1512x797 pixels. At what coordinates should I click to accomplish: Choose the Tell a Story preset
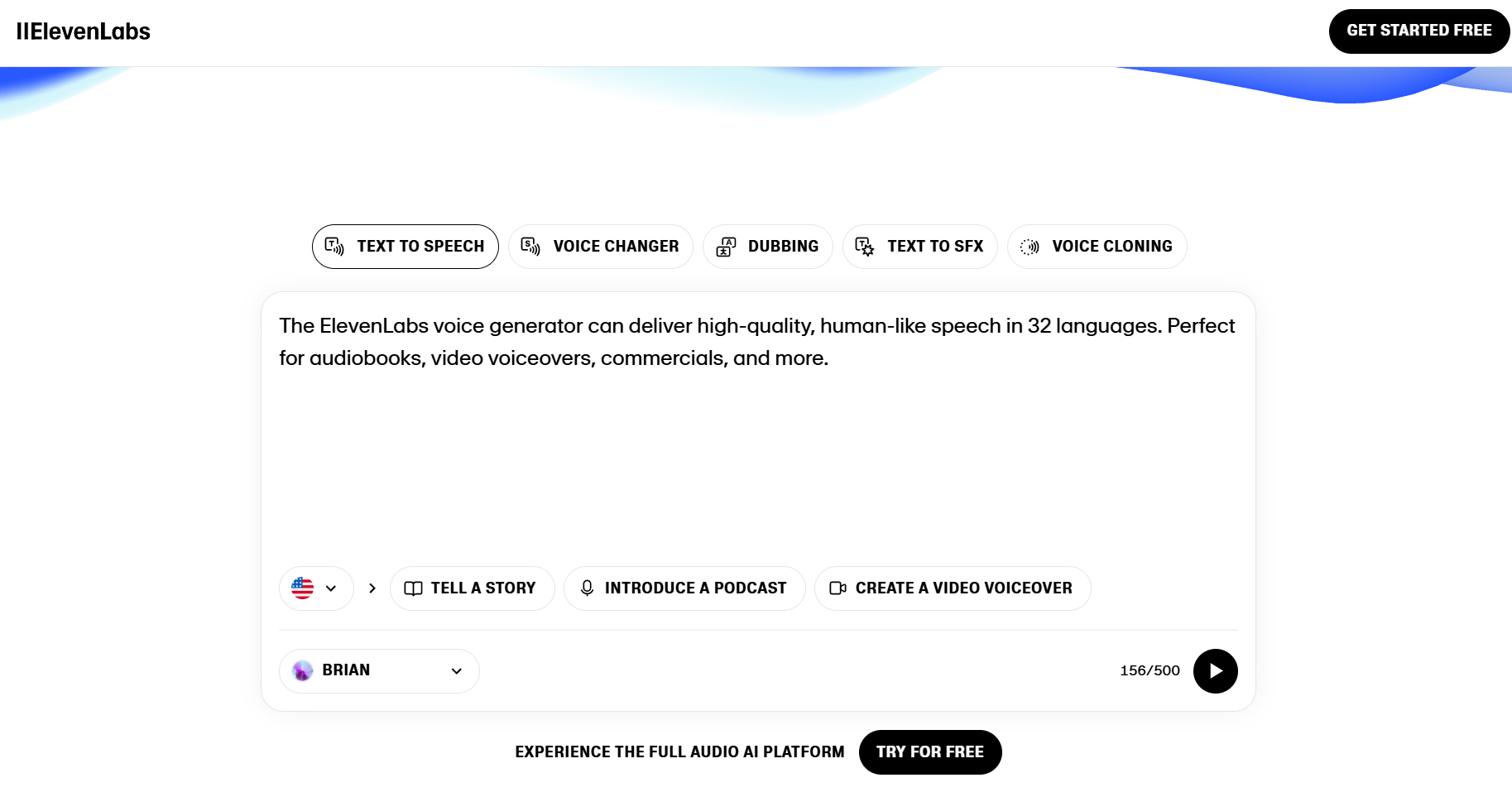pyautogui.click(x=473, y=588)
